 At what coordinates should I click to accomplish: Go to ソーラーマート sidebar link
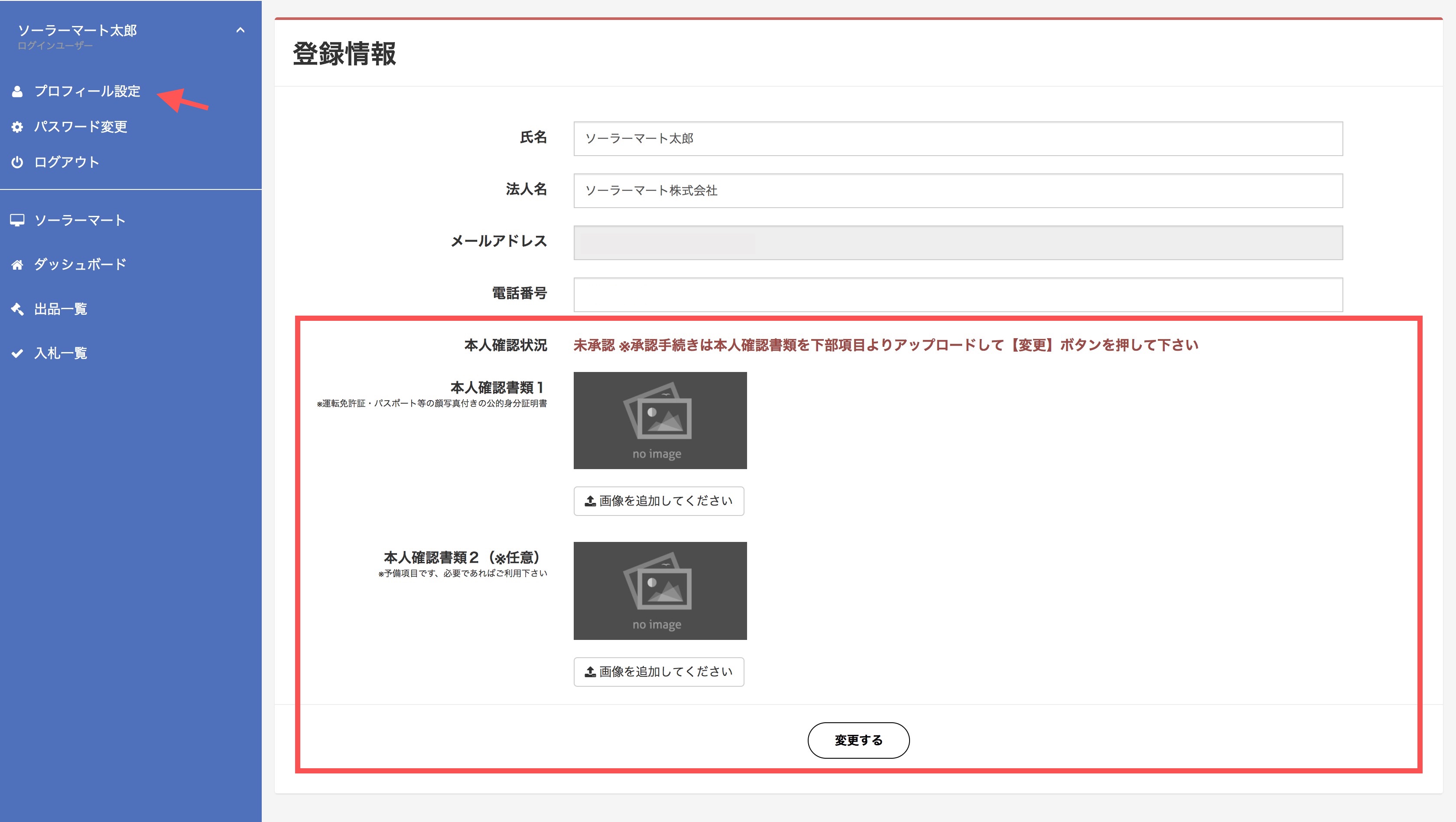click(x=80, y=221)
